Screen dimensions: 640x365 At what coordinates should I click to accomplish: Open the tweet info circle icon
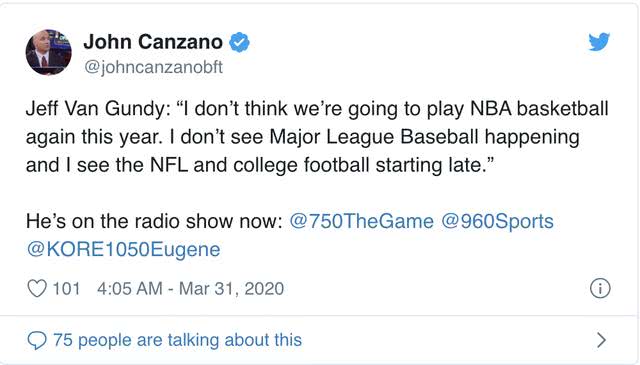click(600, 288)
